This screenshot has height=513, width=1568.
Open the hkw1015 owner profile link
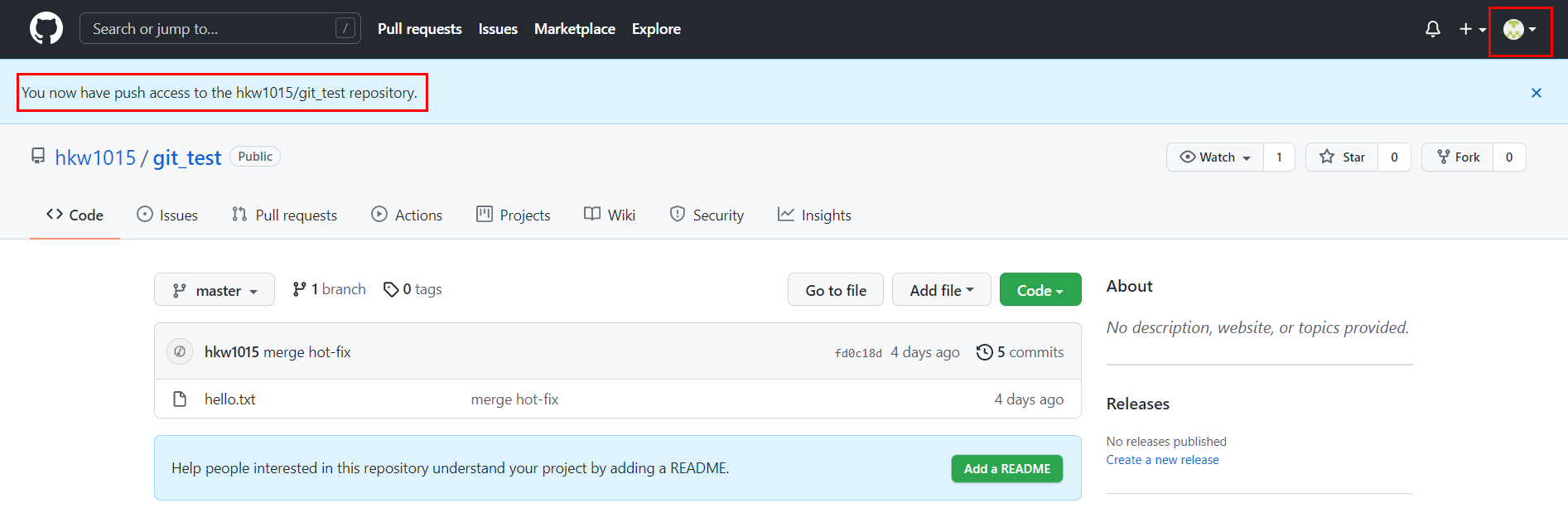(95, 157)
